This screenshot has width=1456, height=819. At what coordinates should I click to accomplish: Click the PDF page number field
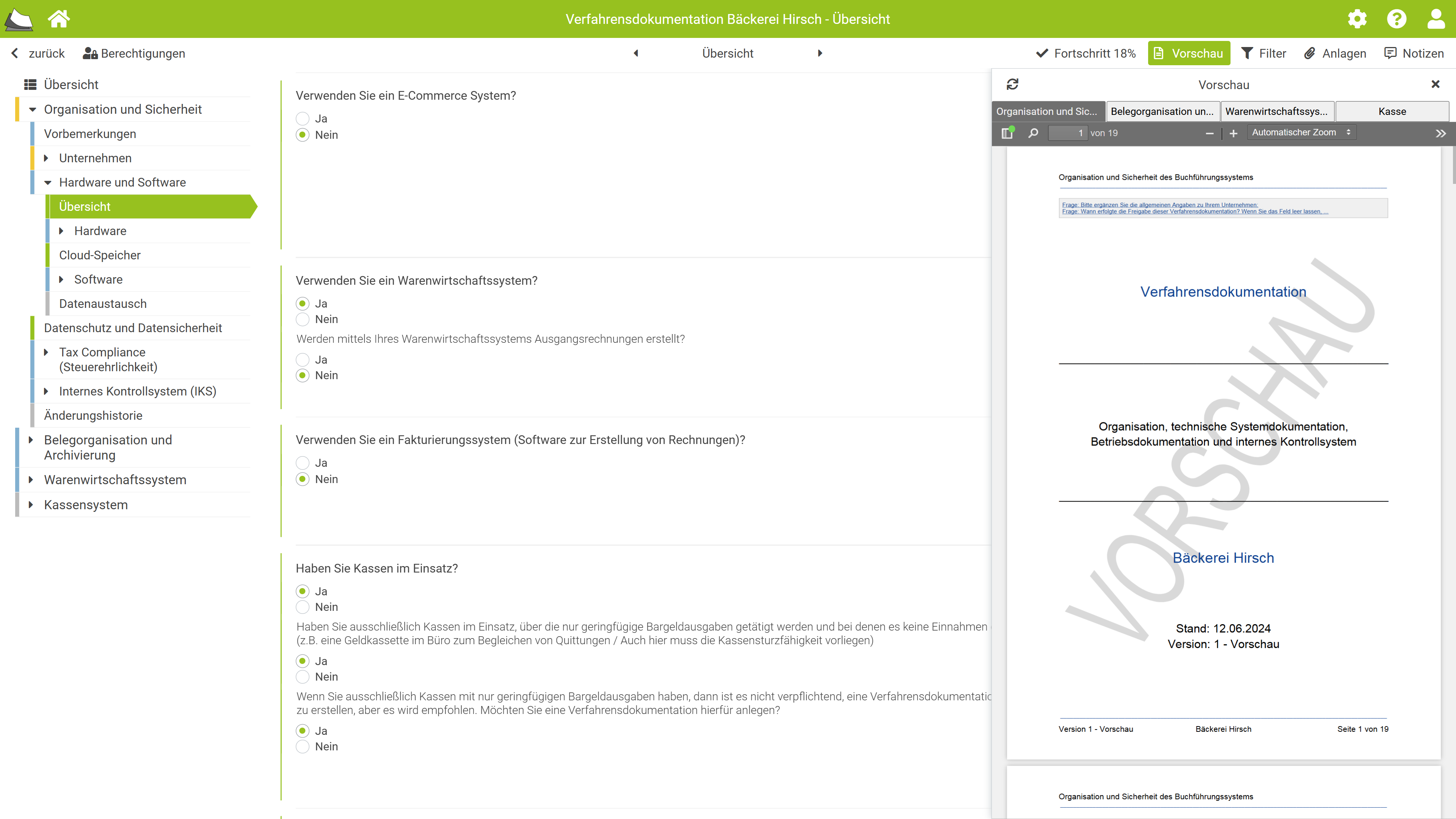pos(1067,133)
